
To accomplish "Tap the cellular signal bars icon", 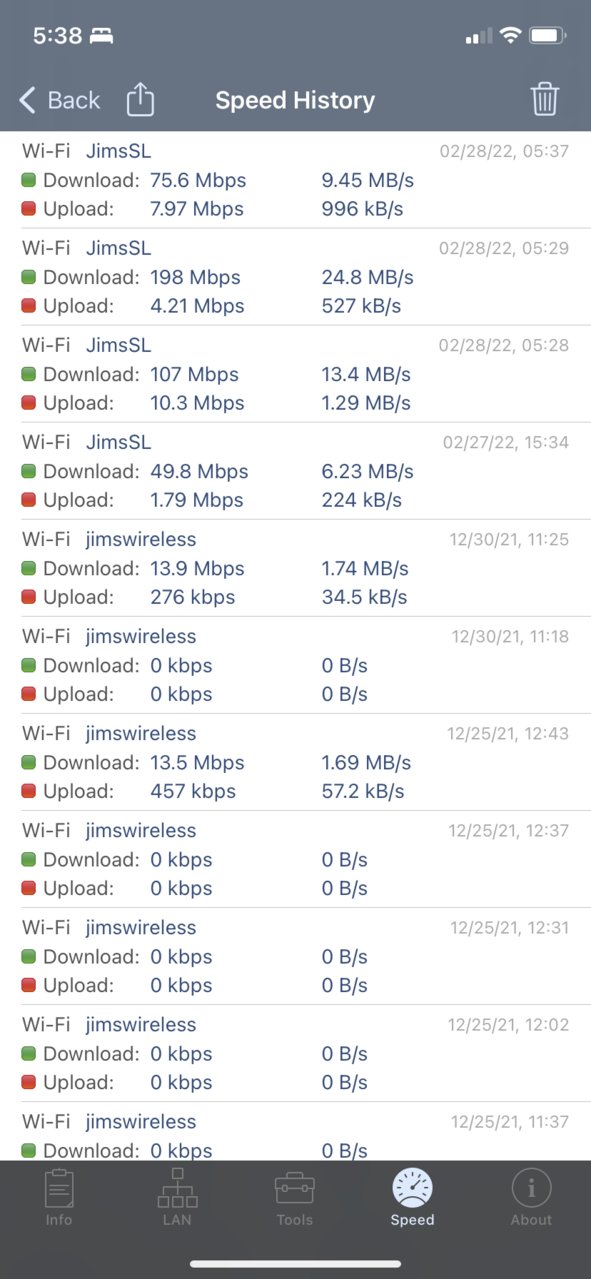I will (479, 37).
